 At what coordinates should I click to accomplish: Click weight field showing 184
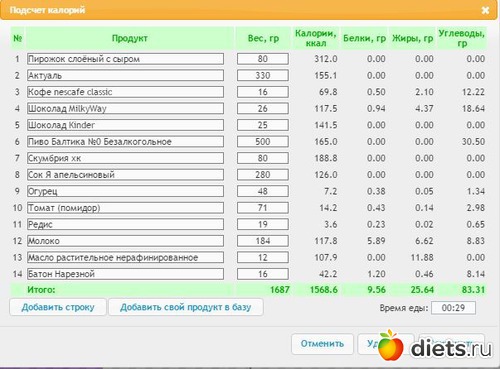[x=263, y=241]
